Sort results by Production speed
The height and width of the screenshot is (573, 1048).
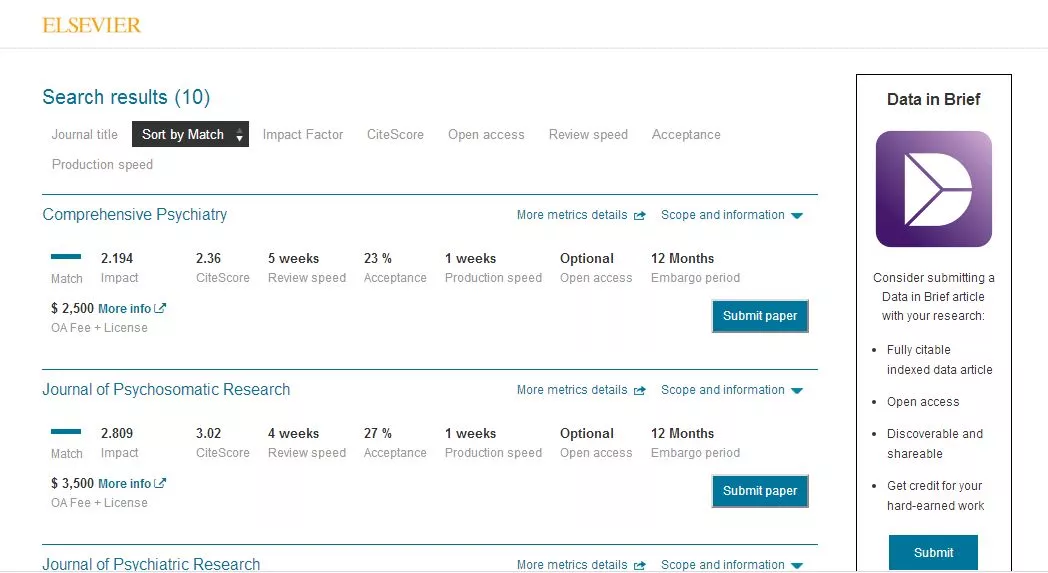(x=102, y=165)
